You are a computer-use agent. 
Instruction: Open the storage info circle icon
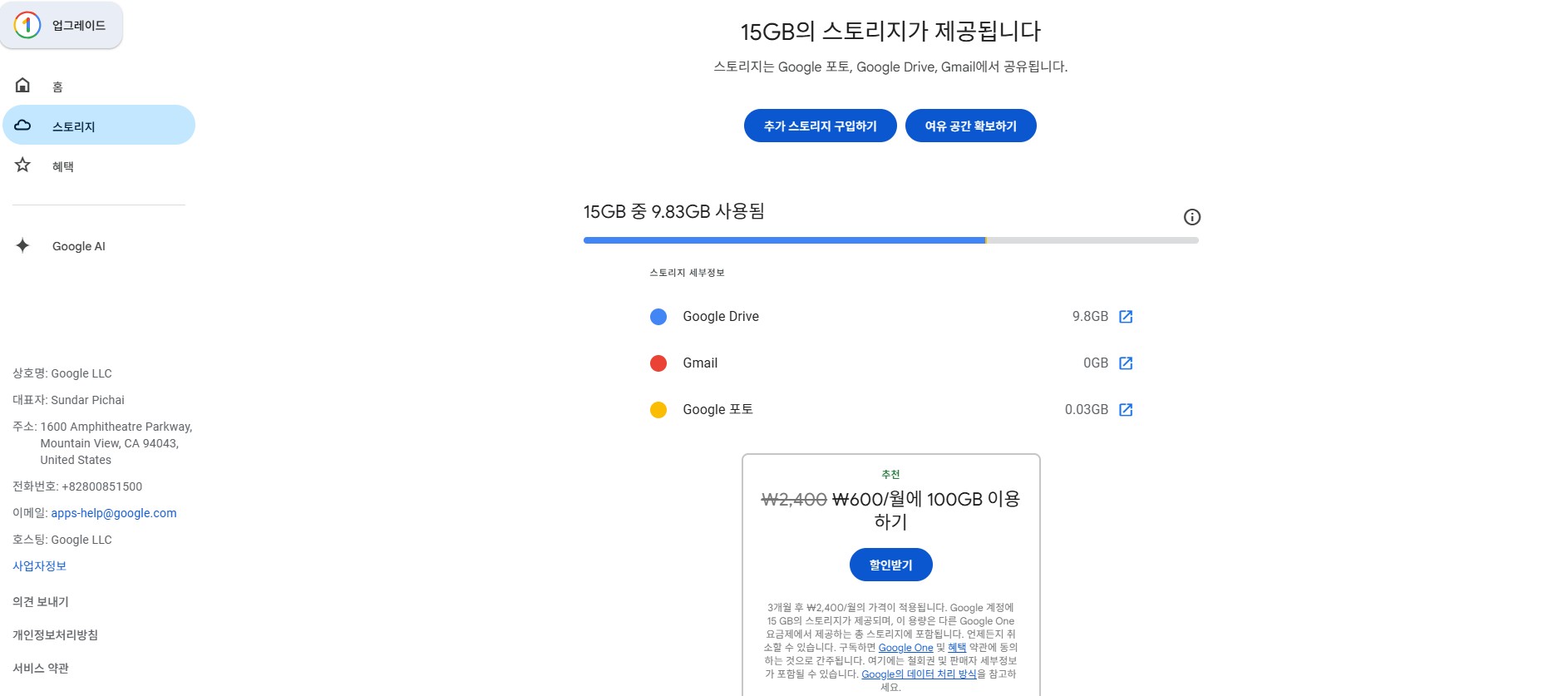[x=1192, y=217]
